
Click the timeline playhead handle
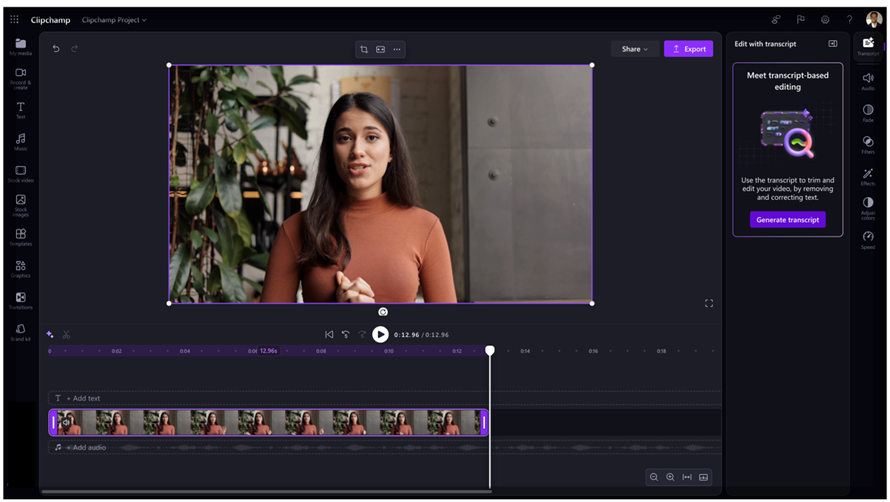pos(490,350)
